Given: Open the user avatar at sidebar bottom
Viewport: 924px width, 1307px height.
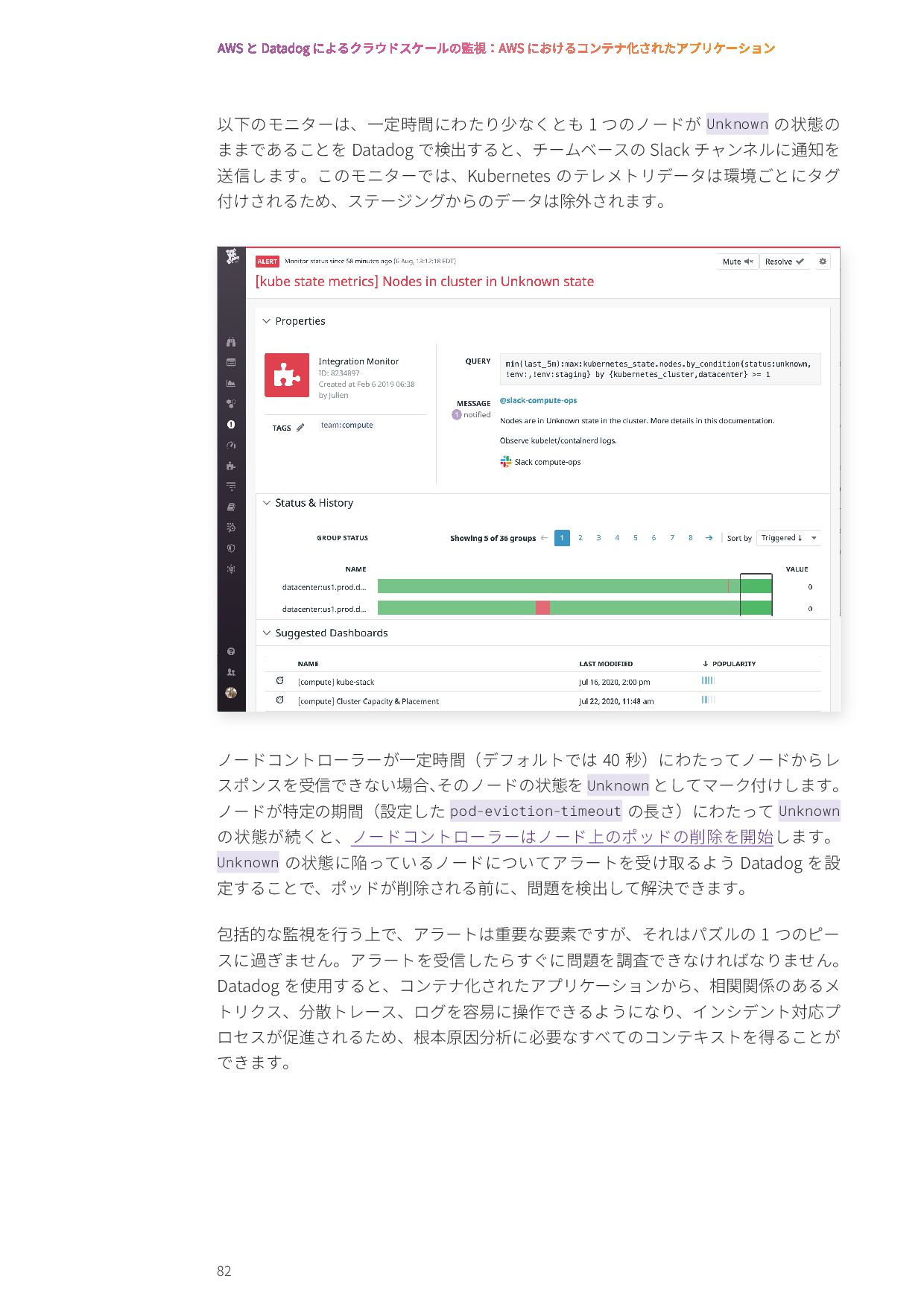Looking at the screenshot, I should [231, 693].
